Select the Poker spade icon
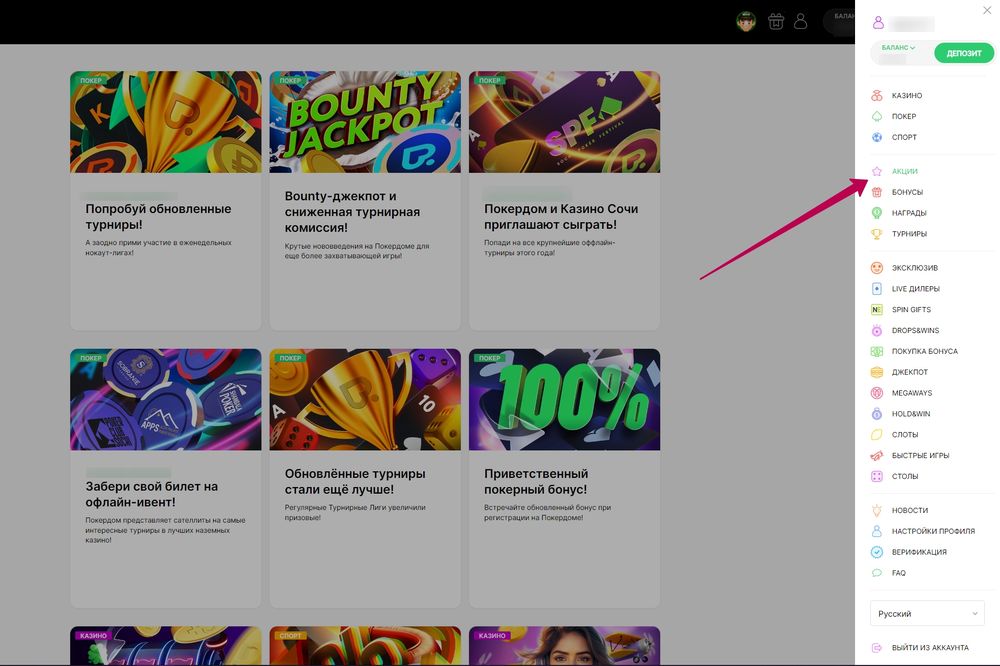Image resolution: width=1000 pixels, height=666 pixels. [877, 117]
